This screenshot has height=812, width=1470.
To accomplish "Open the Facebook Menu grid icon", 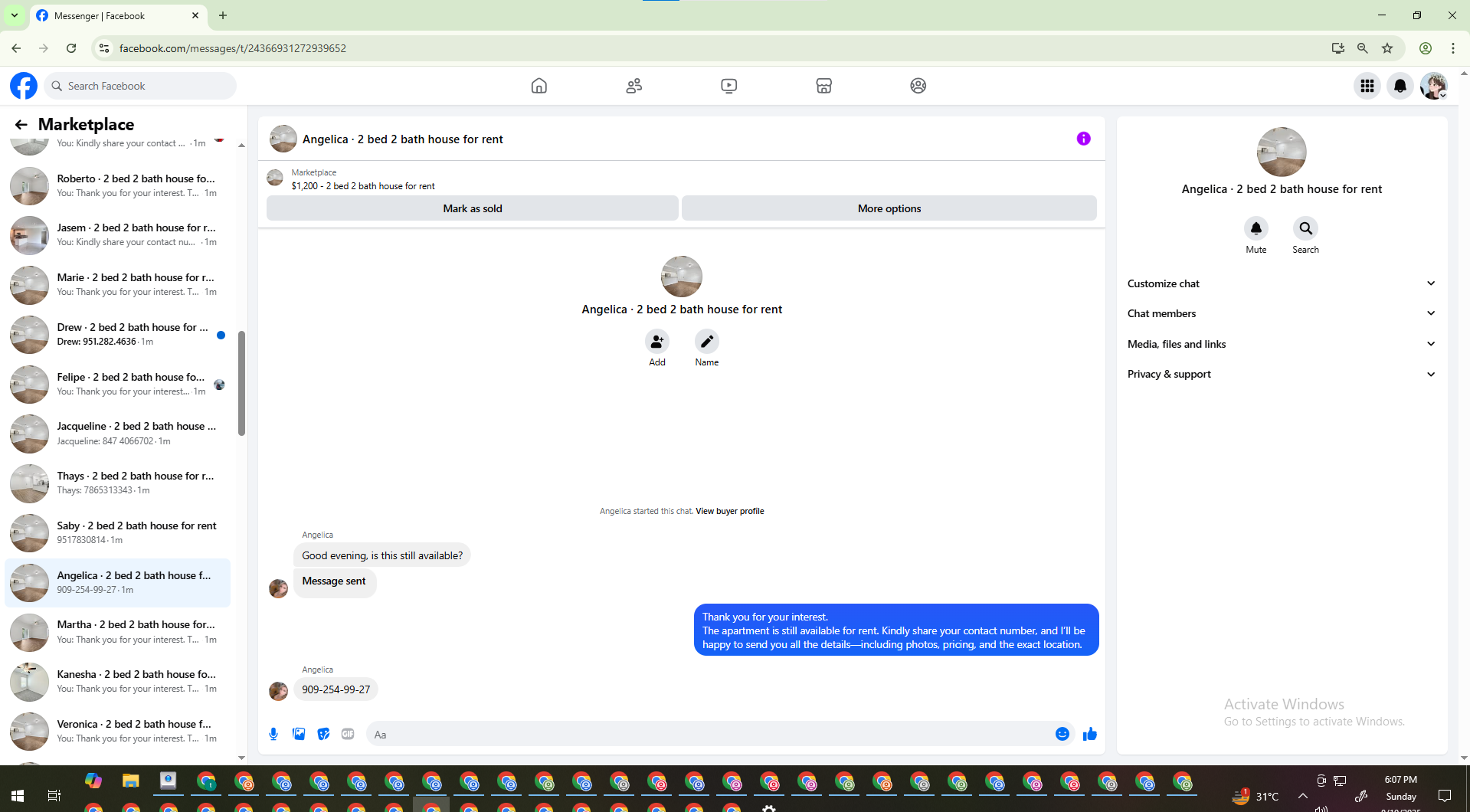I will click(1367, 86).
